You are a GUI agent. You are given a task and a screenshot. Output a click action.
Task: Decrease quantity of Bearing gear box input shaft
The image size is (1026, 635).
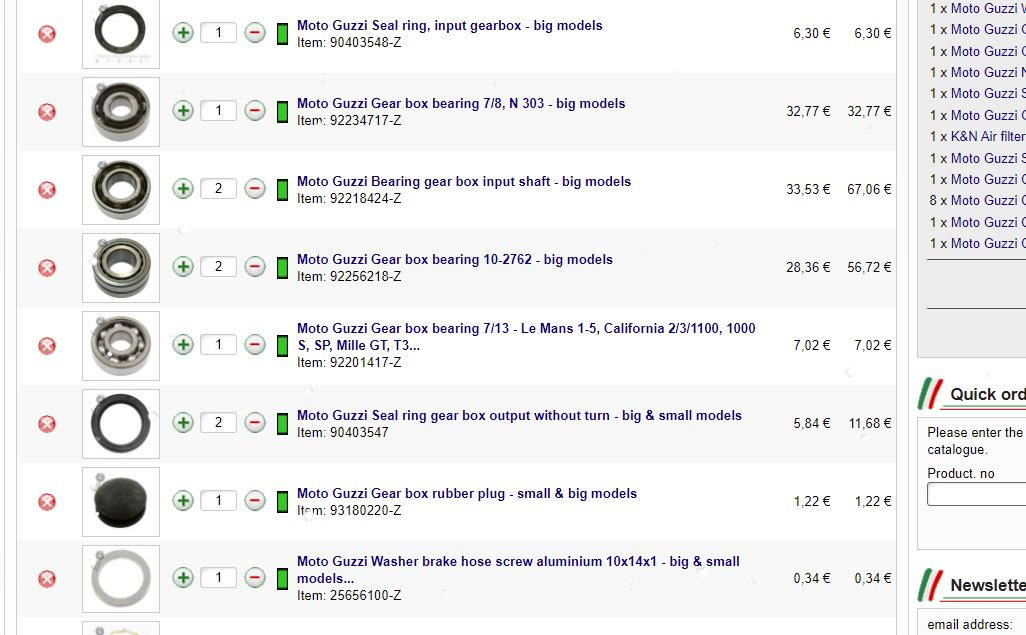click(x=255, y=189)
